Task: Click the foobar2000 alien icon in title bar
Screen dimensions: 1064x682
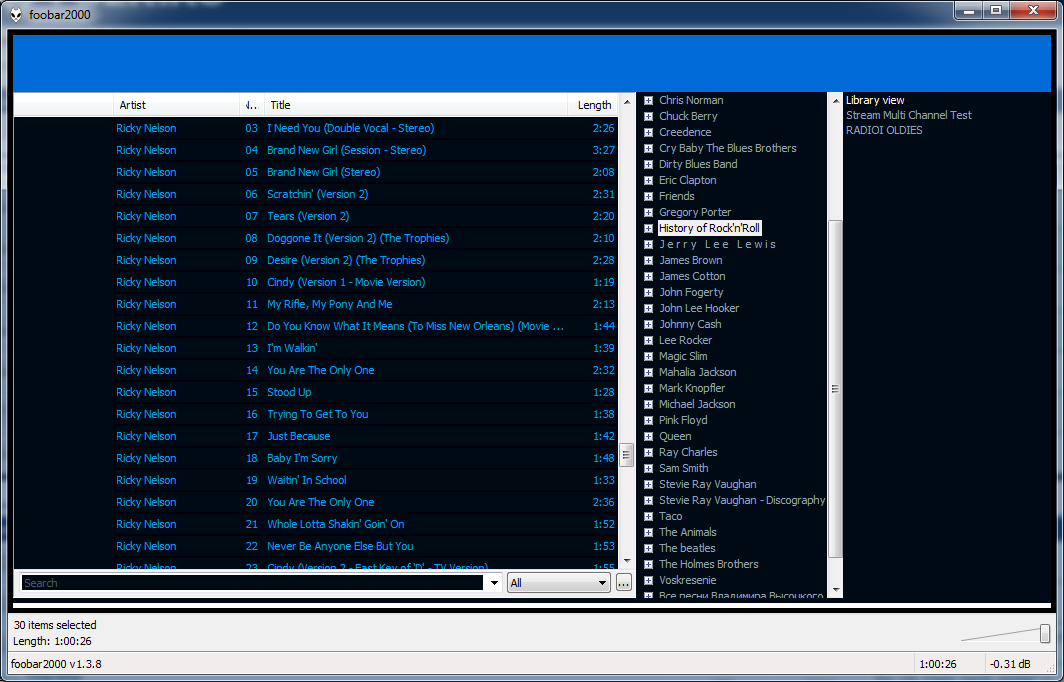Action: tap(17, 14)
